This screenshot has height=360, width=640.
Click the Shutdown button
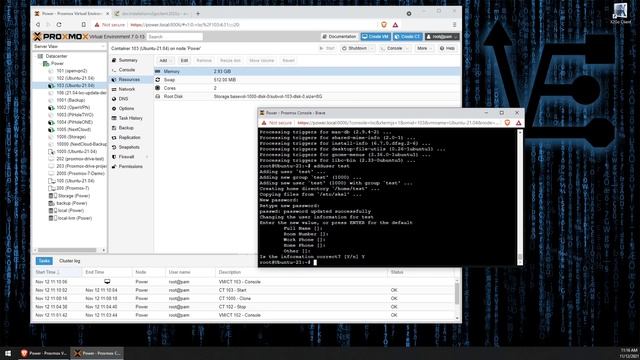354,49
